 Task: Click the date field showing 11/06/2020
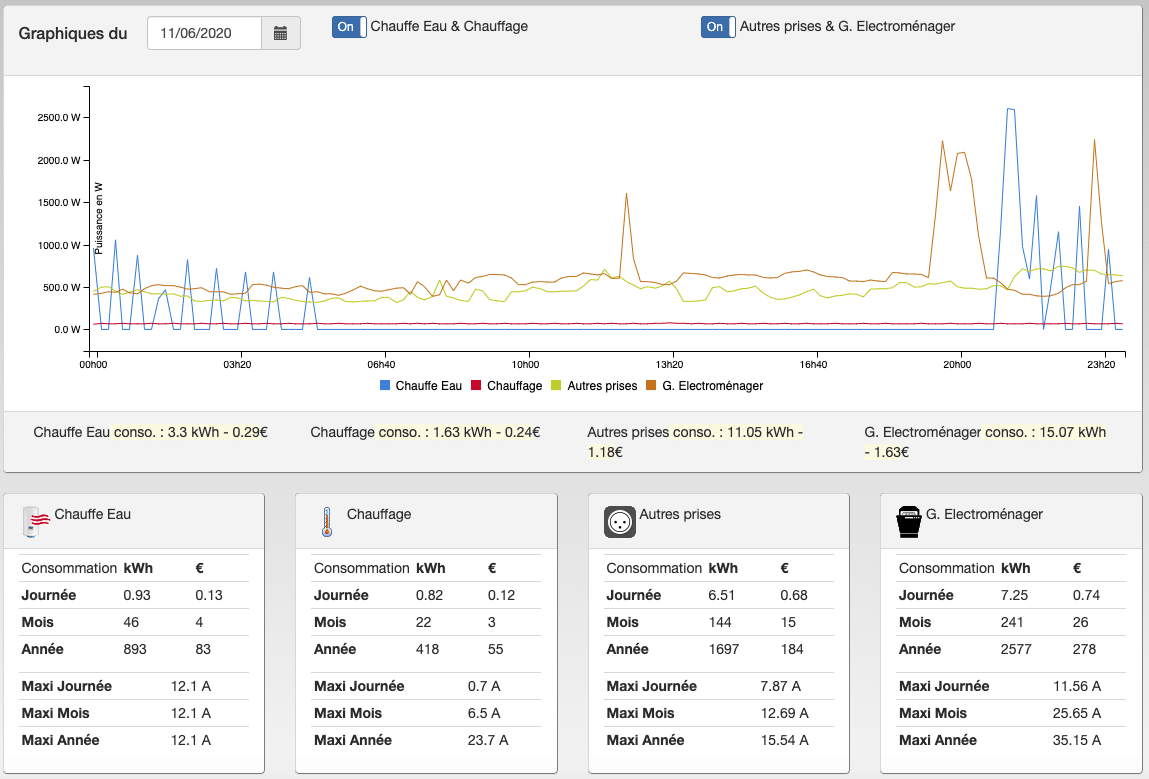point(204,33)
